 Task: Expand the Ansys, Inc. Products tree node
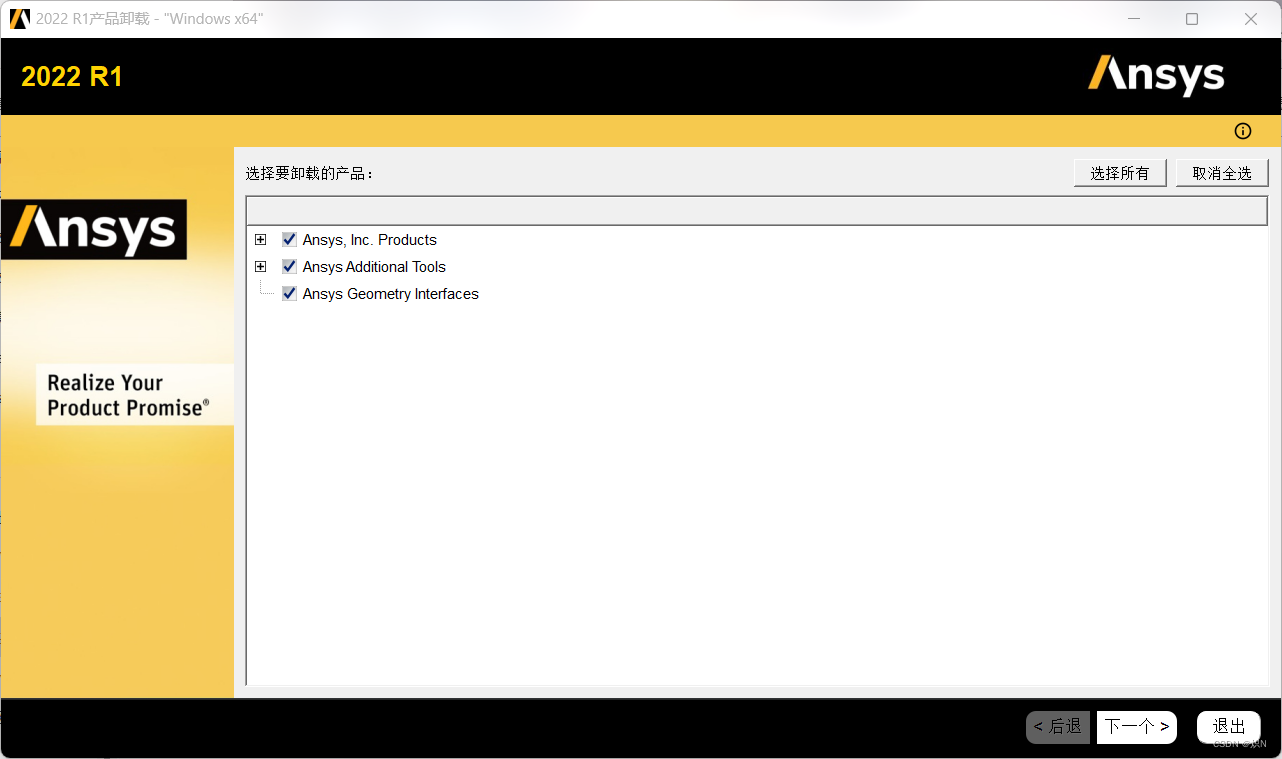point(261,240)
